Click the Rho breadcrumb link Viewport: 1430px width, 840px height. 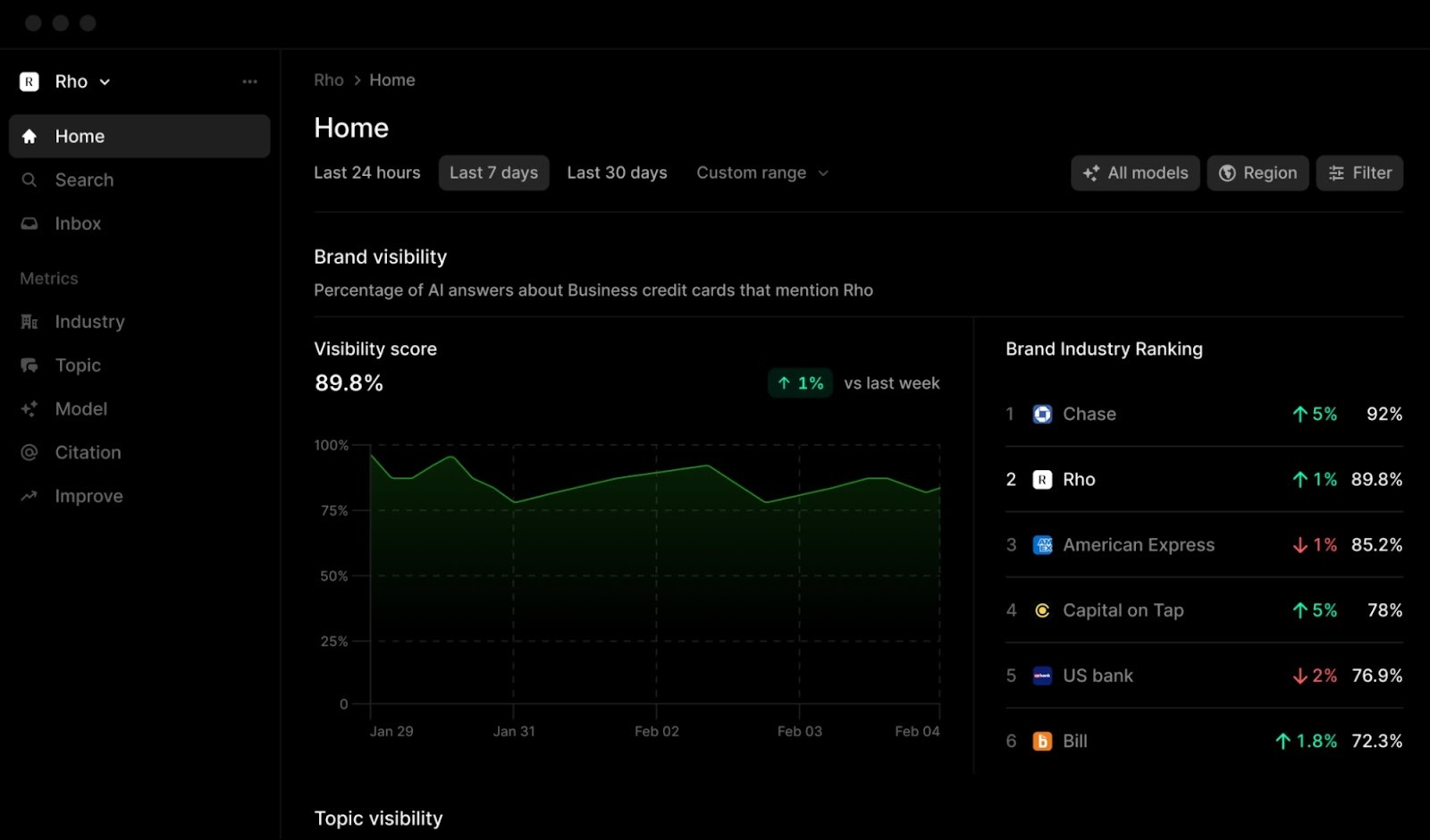[329, 80]
